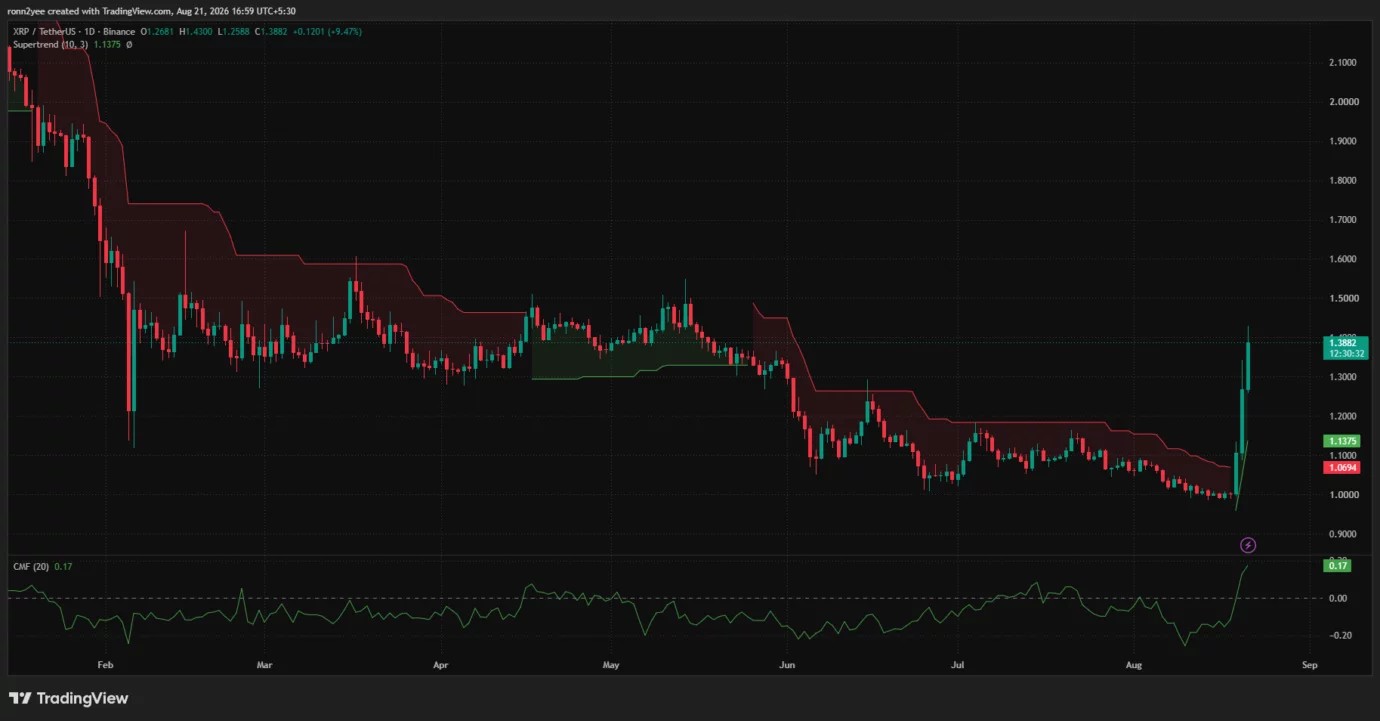The width and height of the screenshot is (1380, 721).
Task: Click the Feb label on time axis
Action: pyautogui.click(x=105, y=664)
